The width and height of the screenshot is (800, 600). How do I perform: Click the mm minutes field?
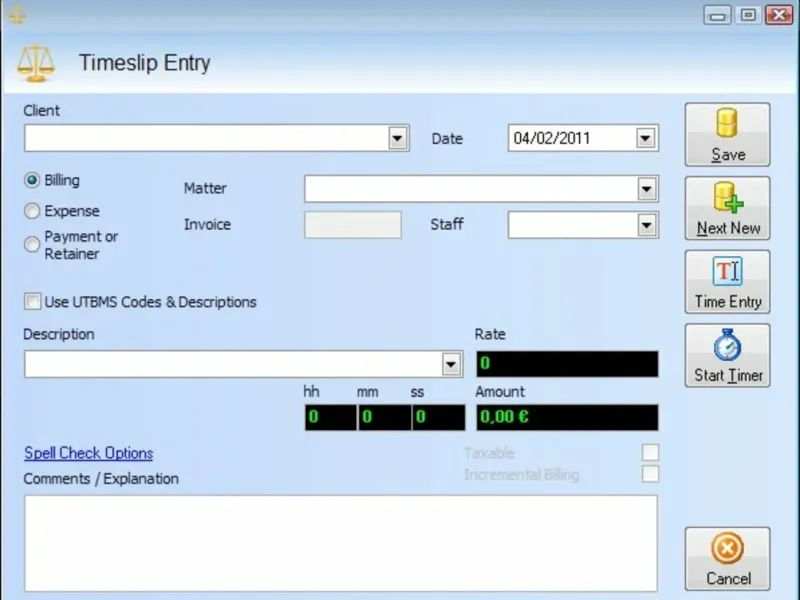[x=385, y=417]
